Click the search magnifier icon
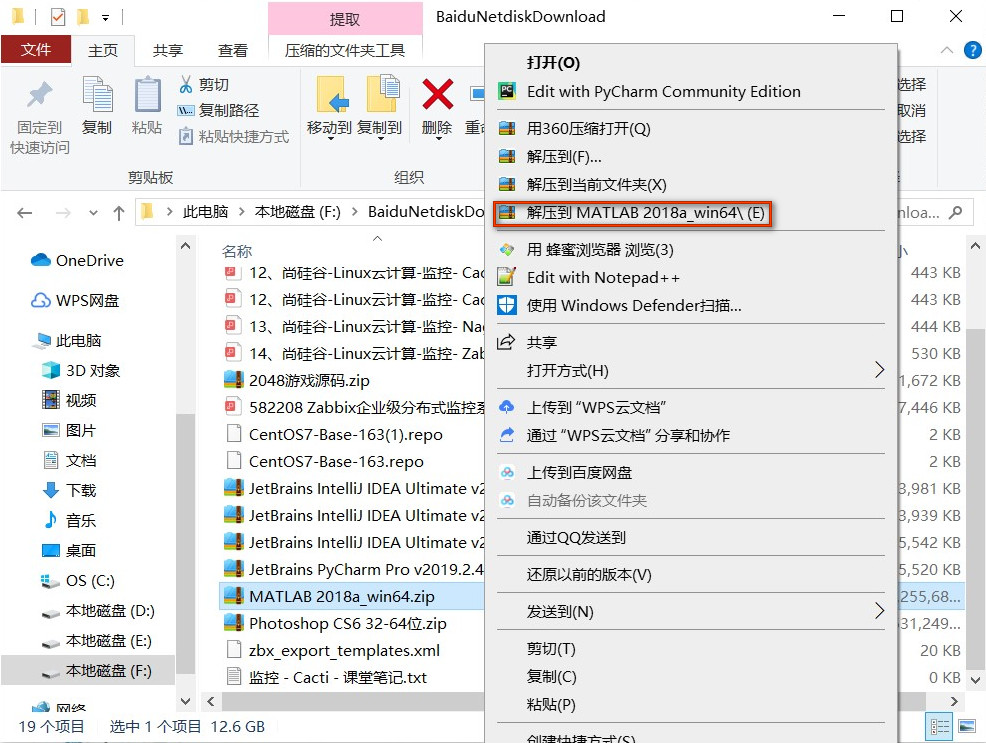986x743 pixels. coord(955,212)
